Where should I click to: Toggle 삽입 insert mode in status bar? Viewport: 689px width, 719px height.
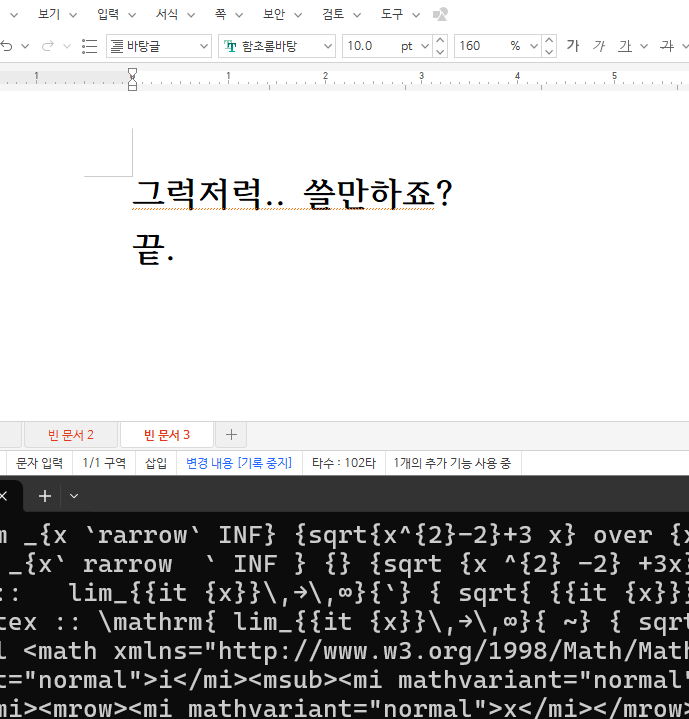click(x=156, y=463)
